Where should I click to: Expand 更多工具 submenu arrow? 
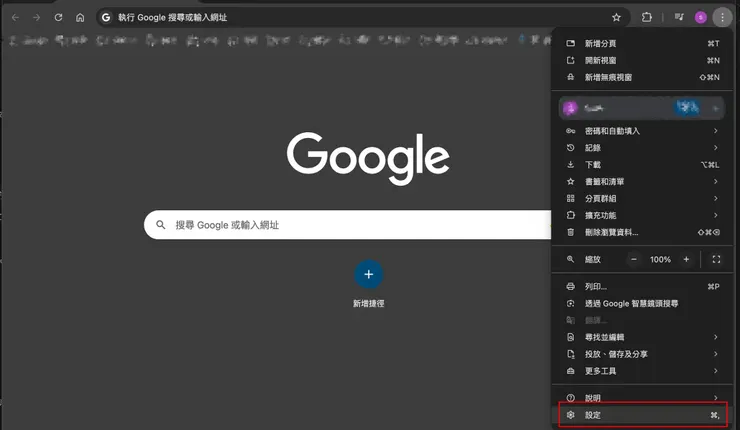click(715, 371)
